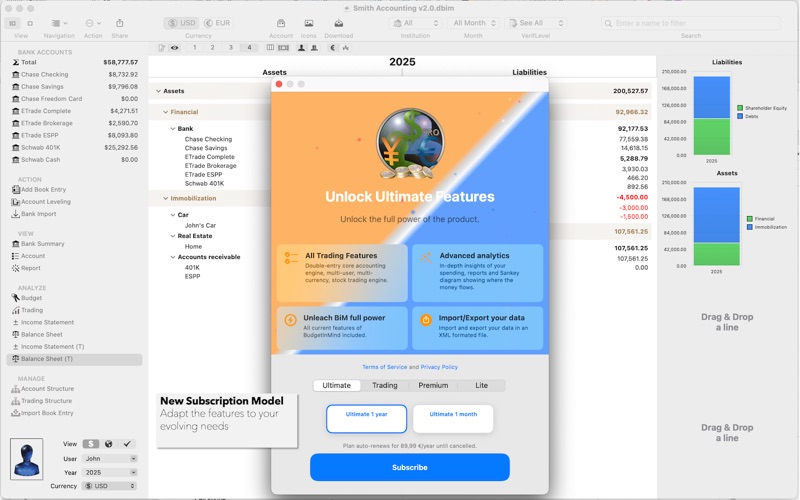This screenshot has height=500, width=800.
Task: Collapse the Financial group
Action: click(x=165, y=112)
